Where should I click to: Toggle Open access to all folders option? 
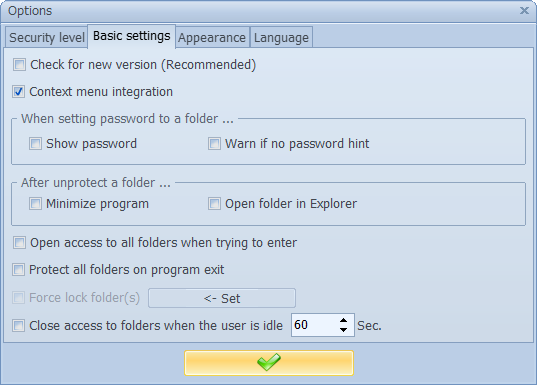tap(19, 243)
